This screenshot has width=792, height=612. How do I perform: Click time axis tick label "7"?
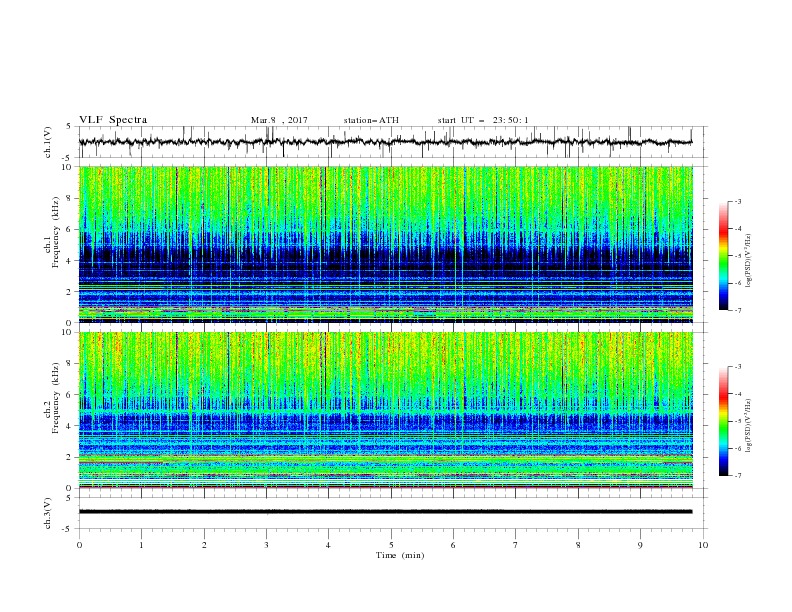point(516,545)
